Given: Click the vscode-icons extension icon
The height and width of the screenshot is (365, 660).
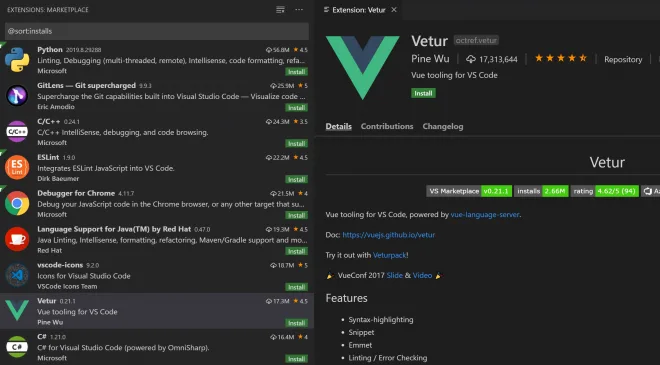Looking at the screenshot, I should point(17,275).
